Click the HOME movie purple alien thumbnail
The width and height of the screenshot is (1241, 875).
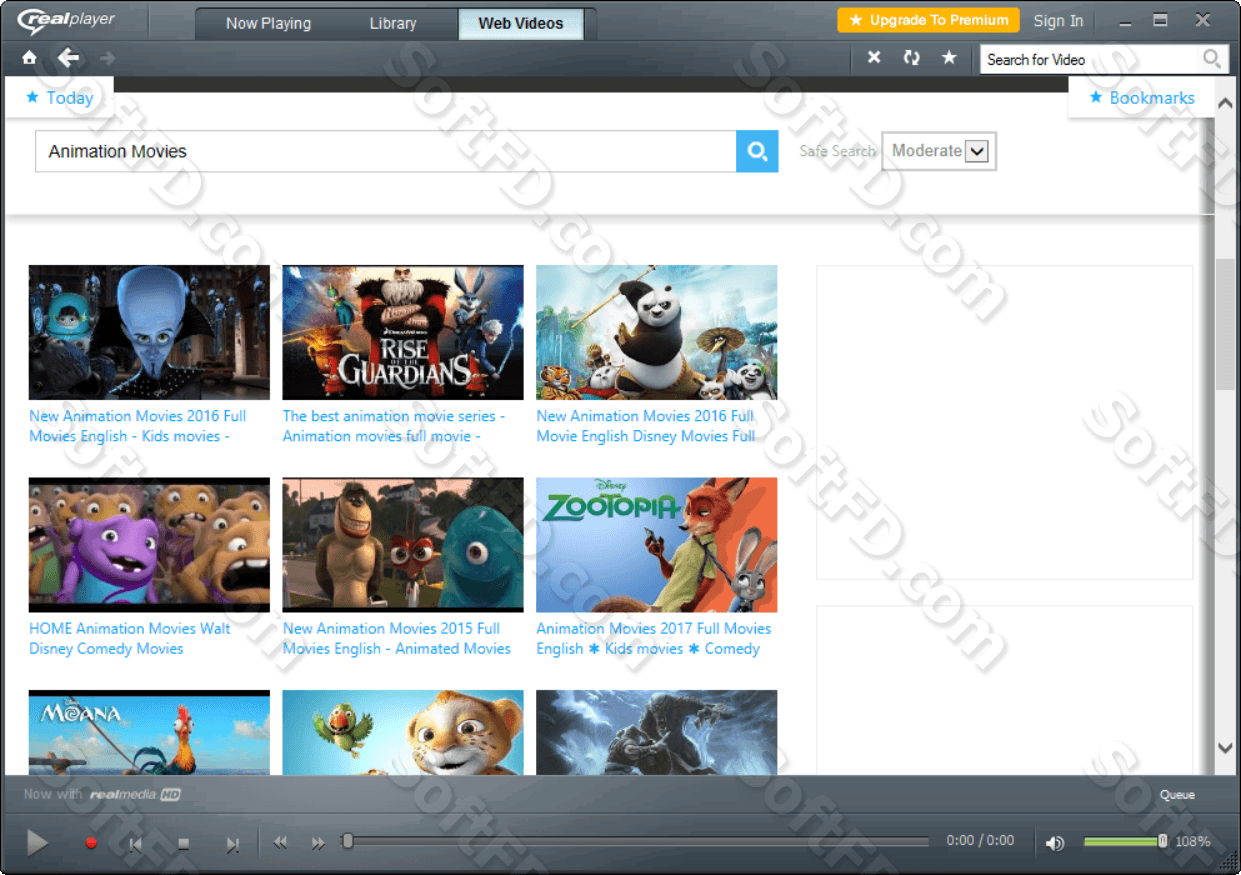click(149, 545)
